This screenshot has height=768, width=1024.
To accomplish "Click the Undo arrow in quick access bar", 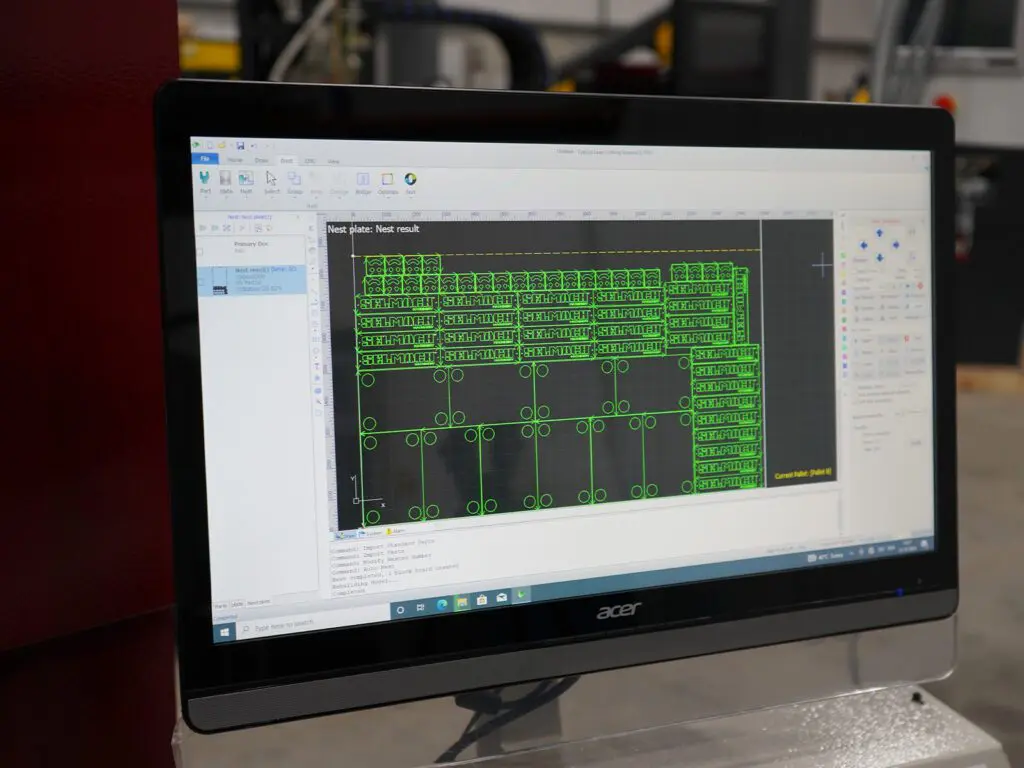I will click(253, 145).
